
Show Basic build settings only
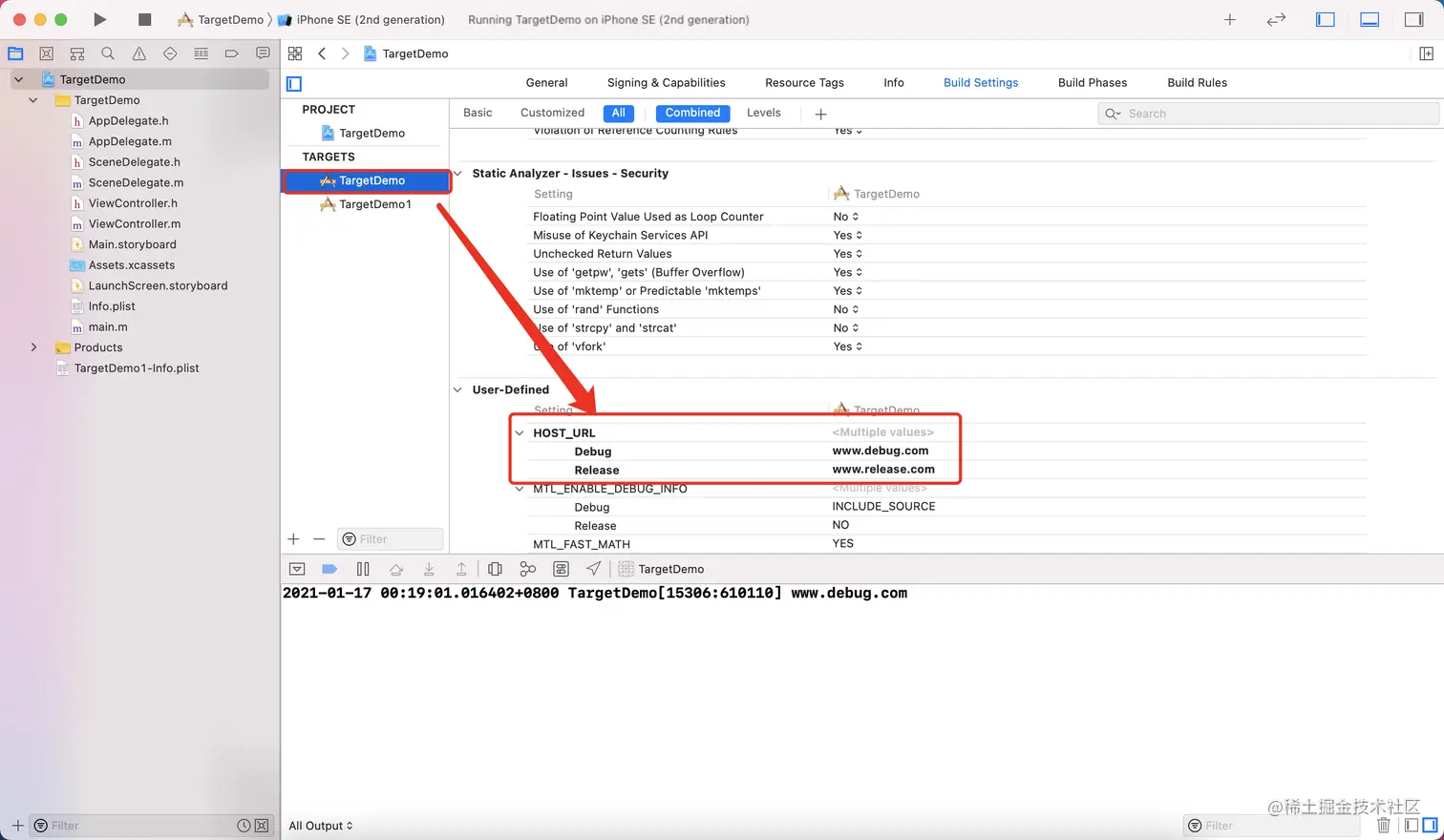tap(478, 113)
